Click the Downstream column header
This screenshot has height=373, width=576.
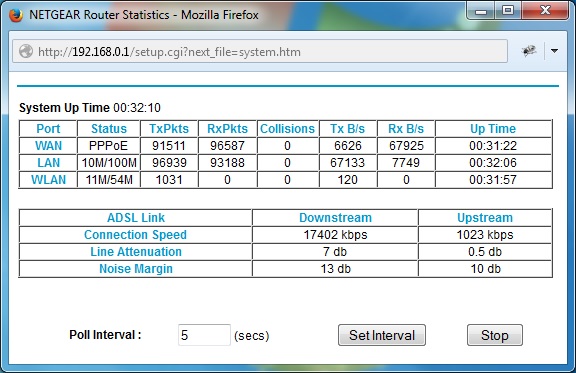point(335,218)
